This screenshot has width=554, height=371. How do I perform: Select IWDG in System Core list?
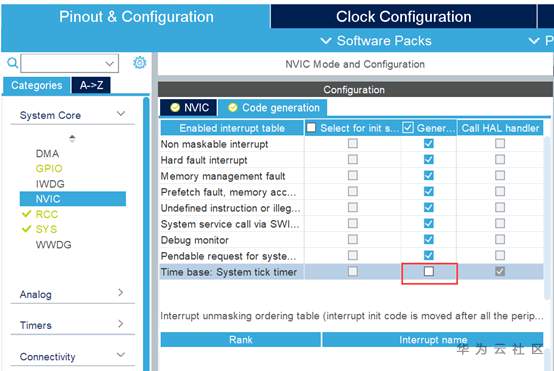(x=50, y=184)
